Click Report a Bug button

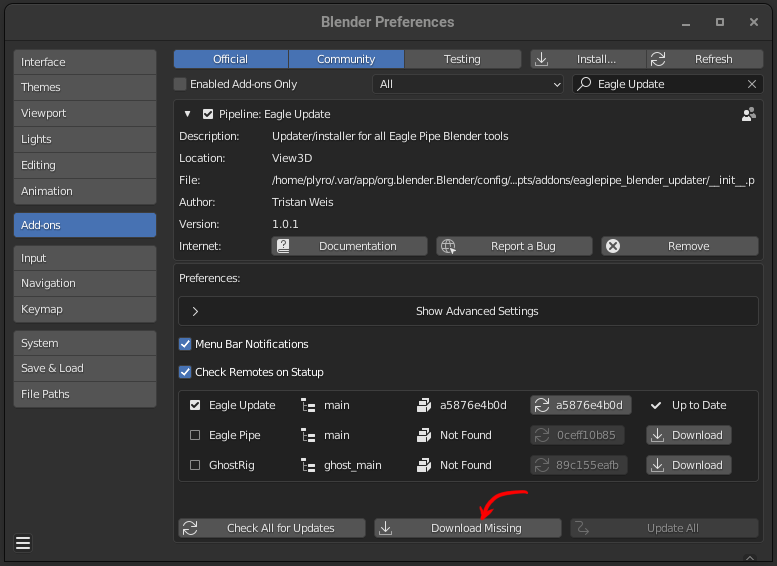(514, 246)
